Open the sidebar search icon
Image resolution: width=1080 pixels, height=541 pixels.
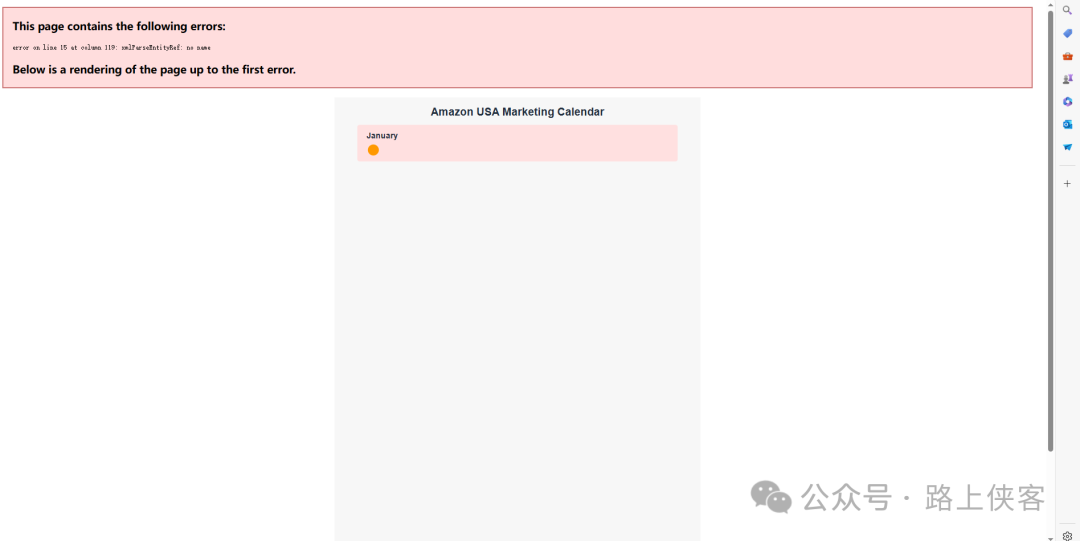point(1067,10)
